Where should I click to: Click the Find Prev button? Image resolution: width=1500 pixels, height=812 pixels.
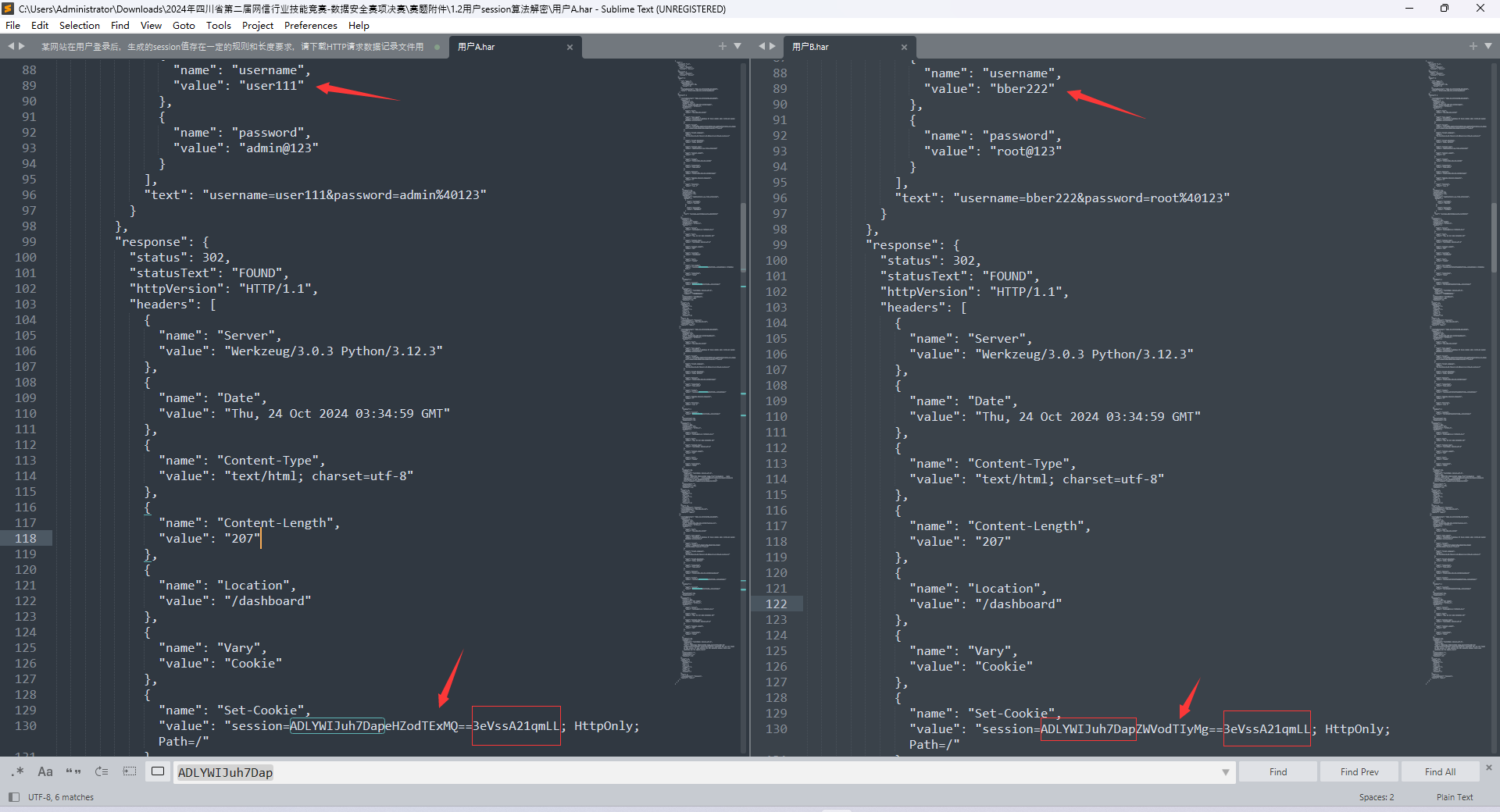tap(1359, 772)
